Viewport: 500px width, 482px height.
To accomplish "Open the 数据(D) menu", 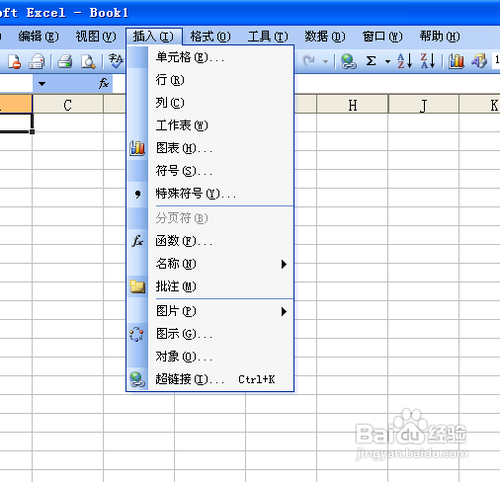I will 325,36.
